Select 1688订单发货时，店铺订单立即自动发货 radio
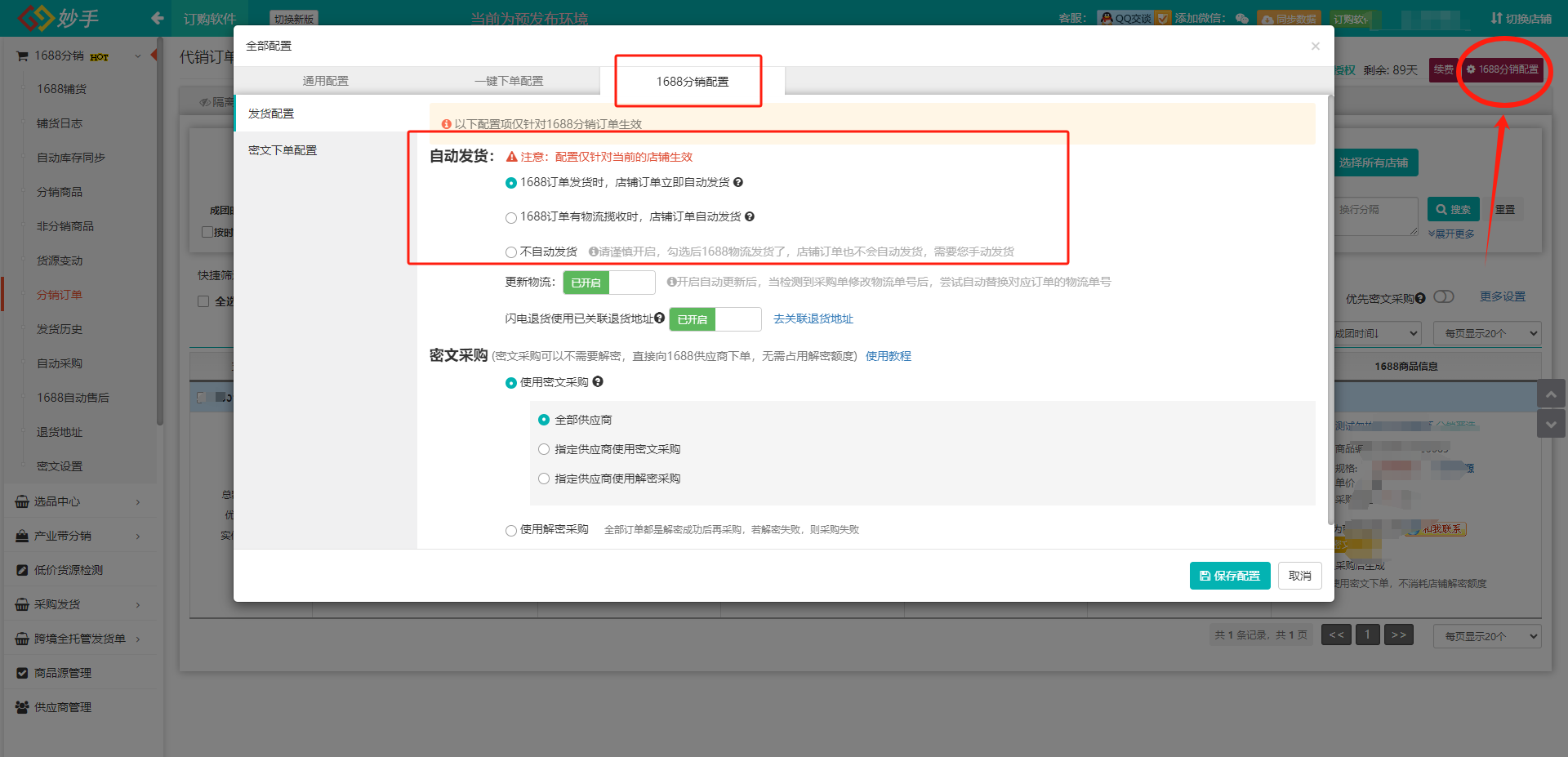The height and width of the screenshot is (757, 1568). click(511, 183)
